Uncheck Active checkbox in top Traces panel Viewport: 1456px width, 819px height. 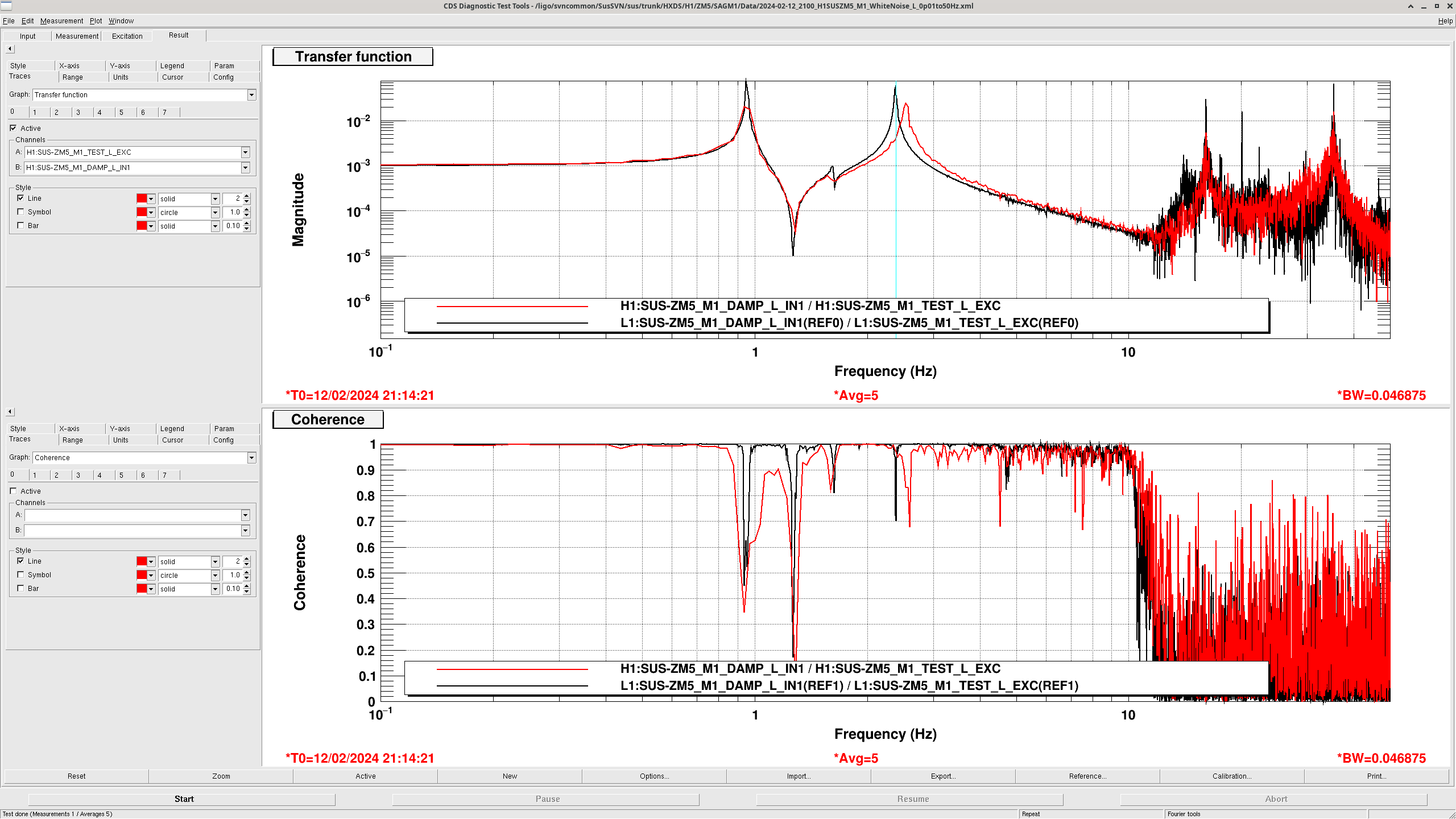click(13, 129)
